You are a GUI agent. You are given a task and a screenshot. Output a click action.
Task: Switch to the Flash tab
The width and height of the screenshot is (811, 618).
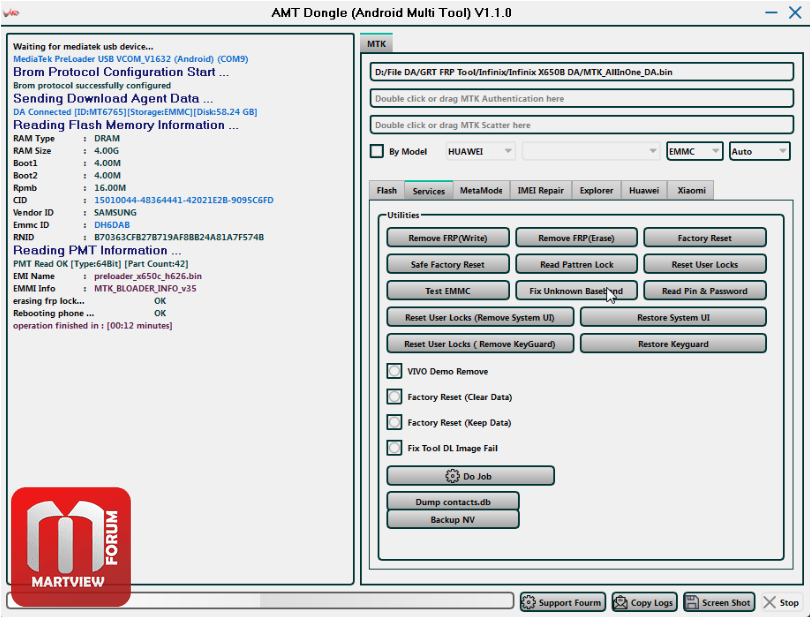click(387, 190)
